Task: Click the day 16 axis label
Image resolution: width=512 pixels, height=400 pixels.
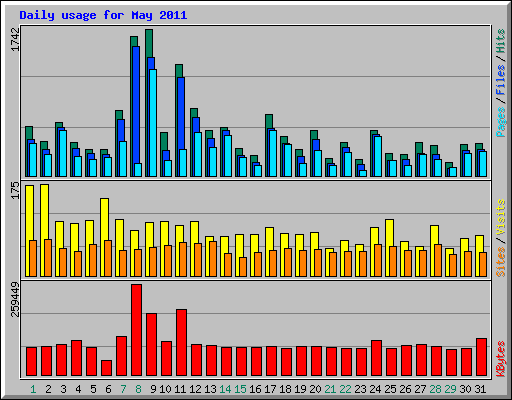Action: 255,389
